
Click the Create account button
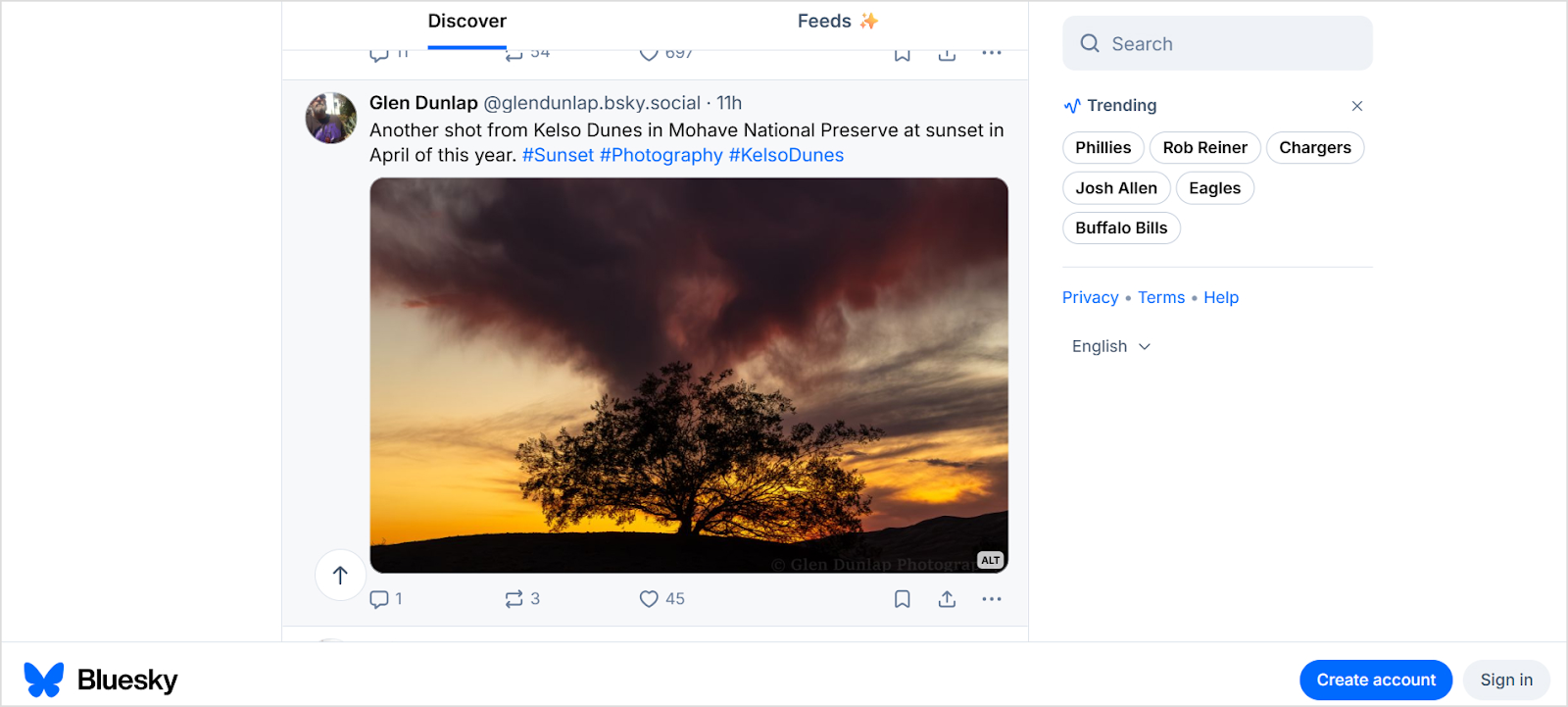coord(1375,680)
